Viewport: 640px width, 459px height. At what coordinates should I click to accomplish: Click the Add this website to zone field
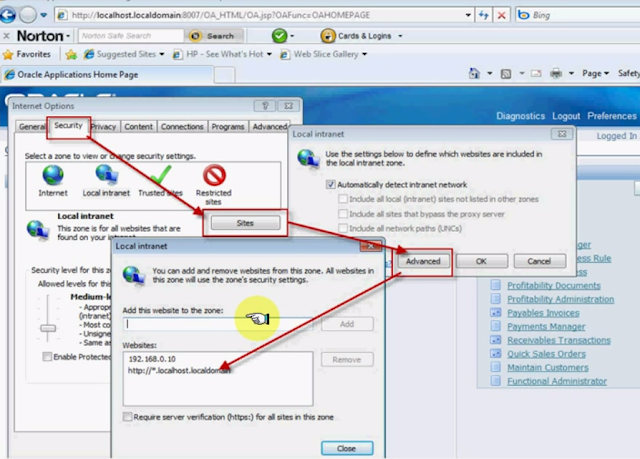[218, 324]
